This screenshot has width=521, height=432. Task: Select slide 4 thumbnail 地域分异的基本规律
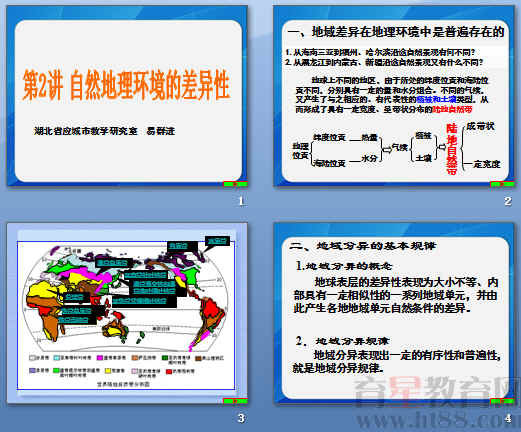(394, 313)
